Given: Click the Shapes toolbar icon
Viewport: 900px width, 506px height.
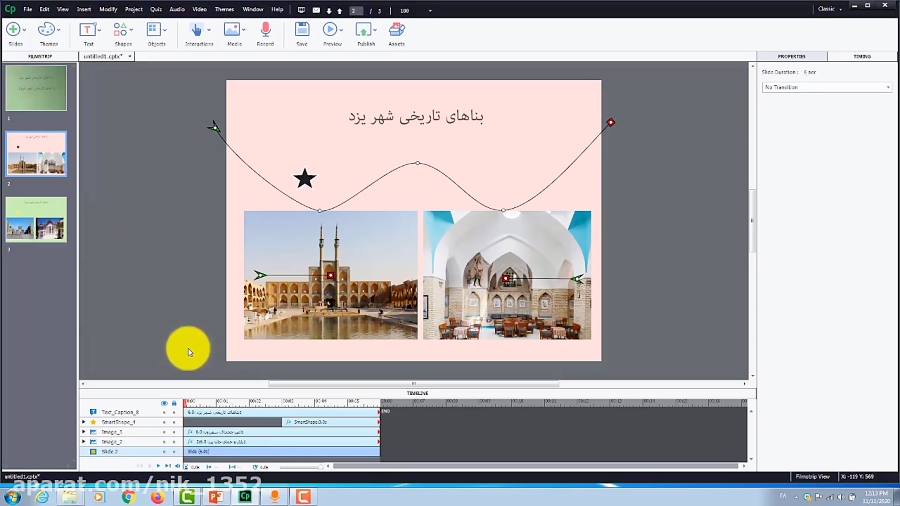Looking at the screenshot, I should coord(120,29).
